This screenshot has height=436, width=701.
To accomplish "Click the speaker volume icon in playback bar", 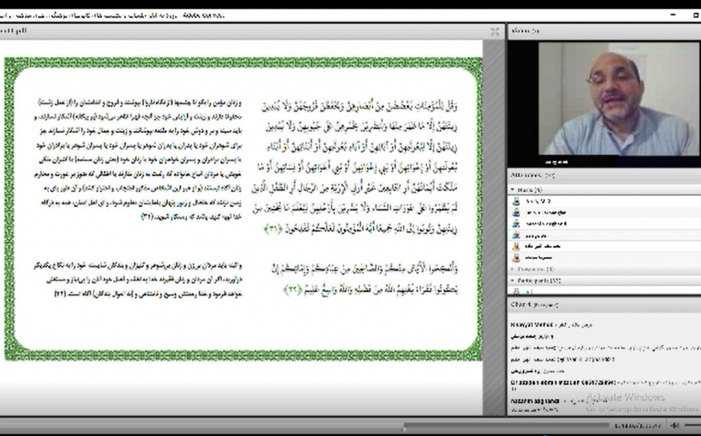I will [x=676, y=424].
